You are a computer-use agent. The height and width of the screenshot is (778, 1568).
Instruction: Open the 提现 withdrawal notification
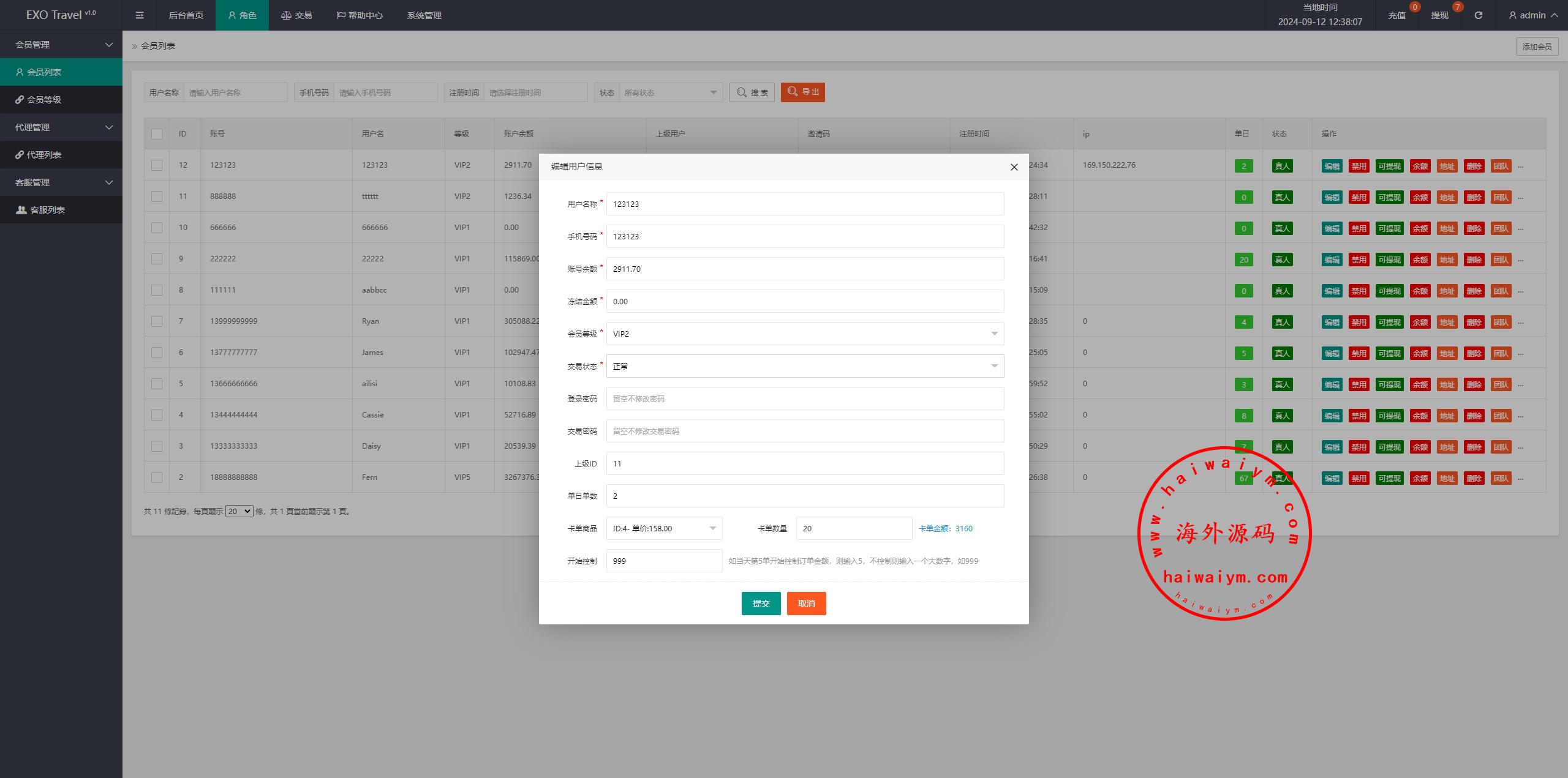tap(1439, 15)
